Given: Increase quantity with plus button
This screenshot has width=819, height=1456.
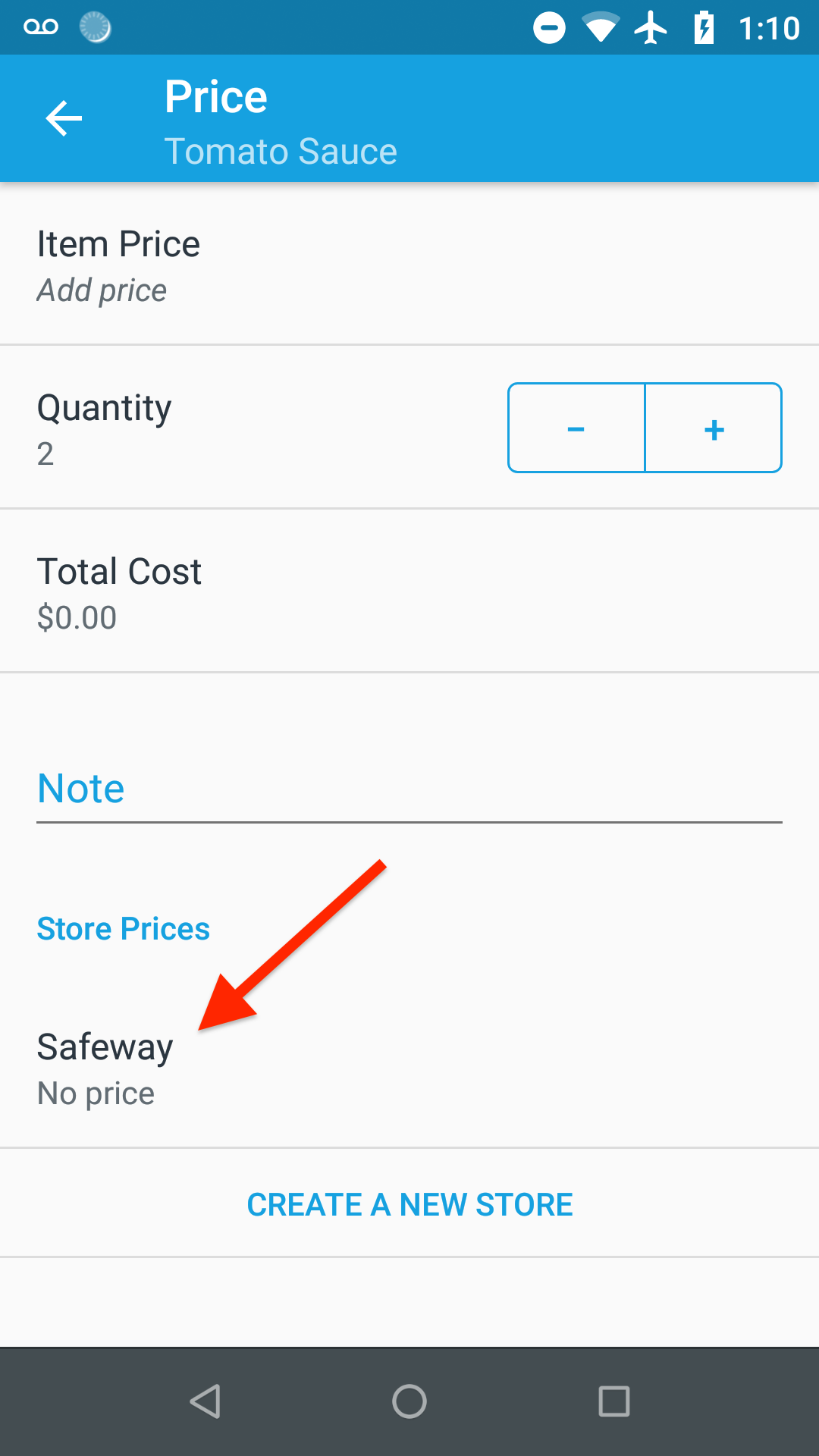Looking at the screenshot, I should click(714, 428).
